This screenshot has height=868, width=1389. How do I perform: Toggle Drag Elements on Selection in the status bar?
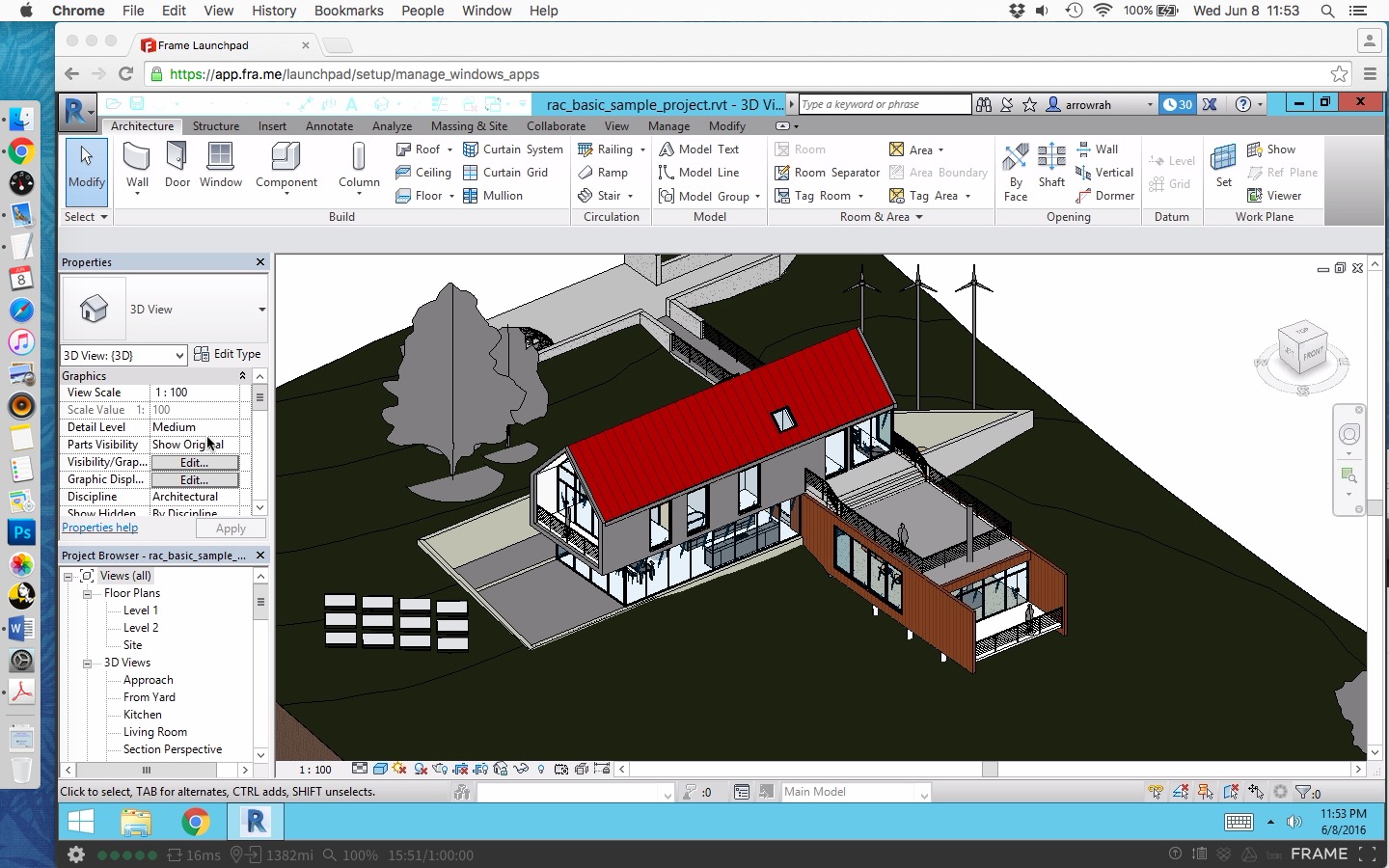(x=1256, y=792)
